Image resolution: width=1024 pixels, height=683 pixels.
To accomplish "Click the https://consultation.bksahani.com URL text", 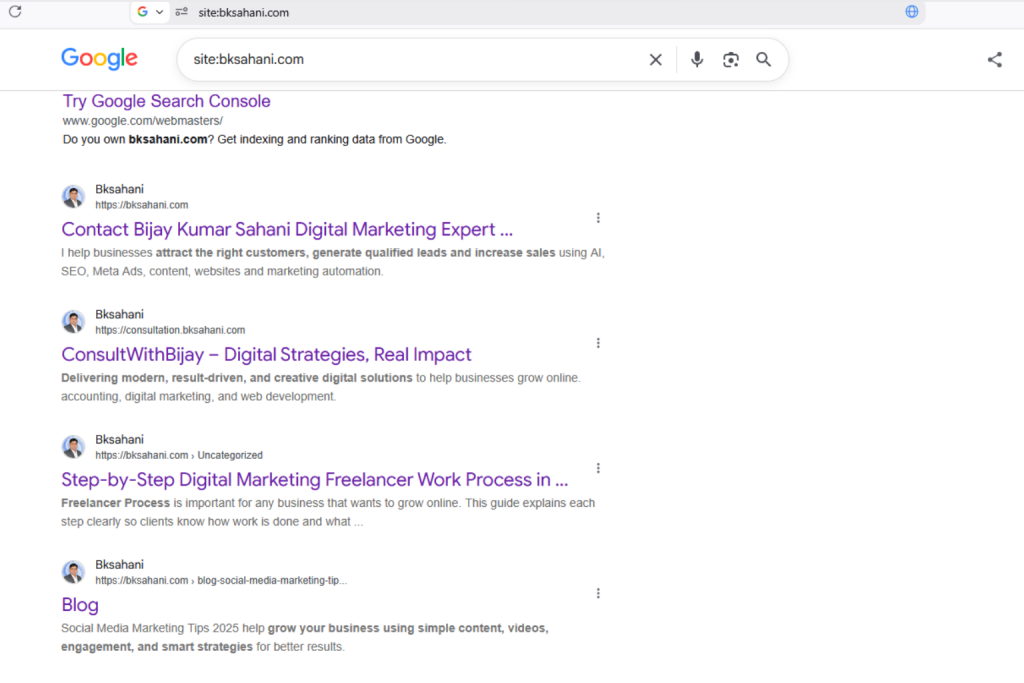I will [x=170, y=330].
